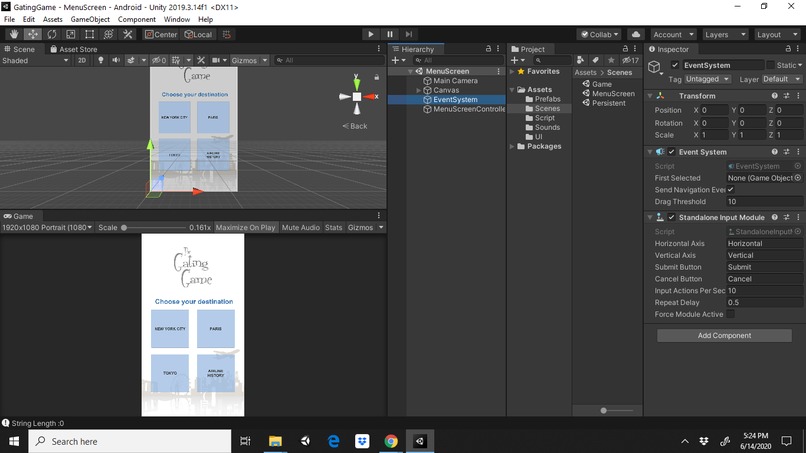The height and width of the screenshot is (453, 806).
Task: Toggle scene lighting bulb icon
Action: point(101,60)
